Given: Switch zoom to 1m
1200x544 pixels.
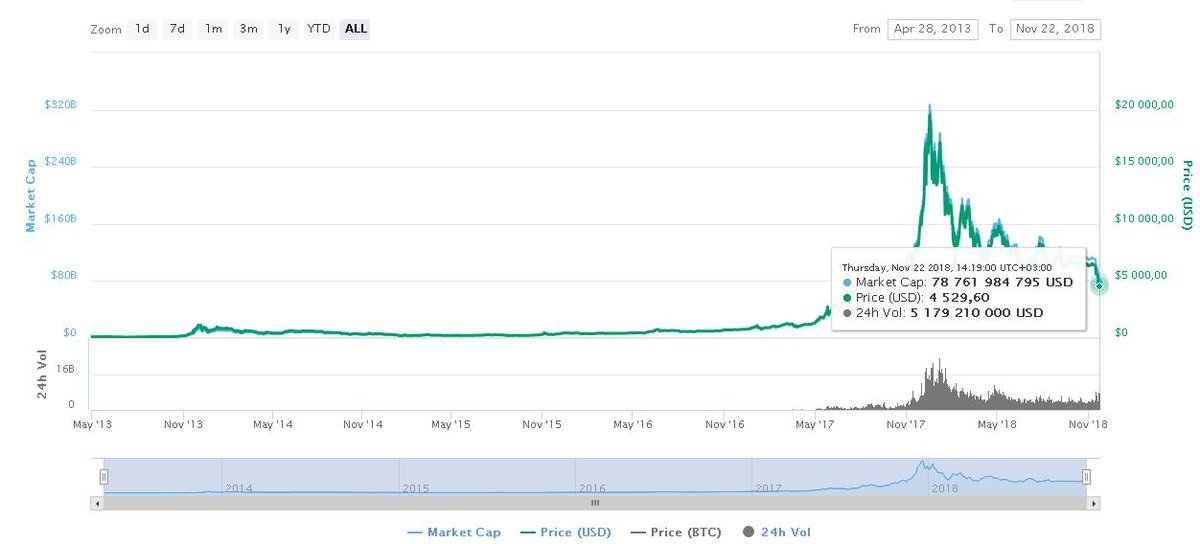Looking at the screenshot, I should [213, 29].
